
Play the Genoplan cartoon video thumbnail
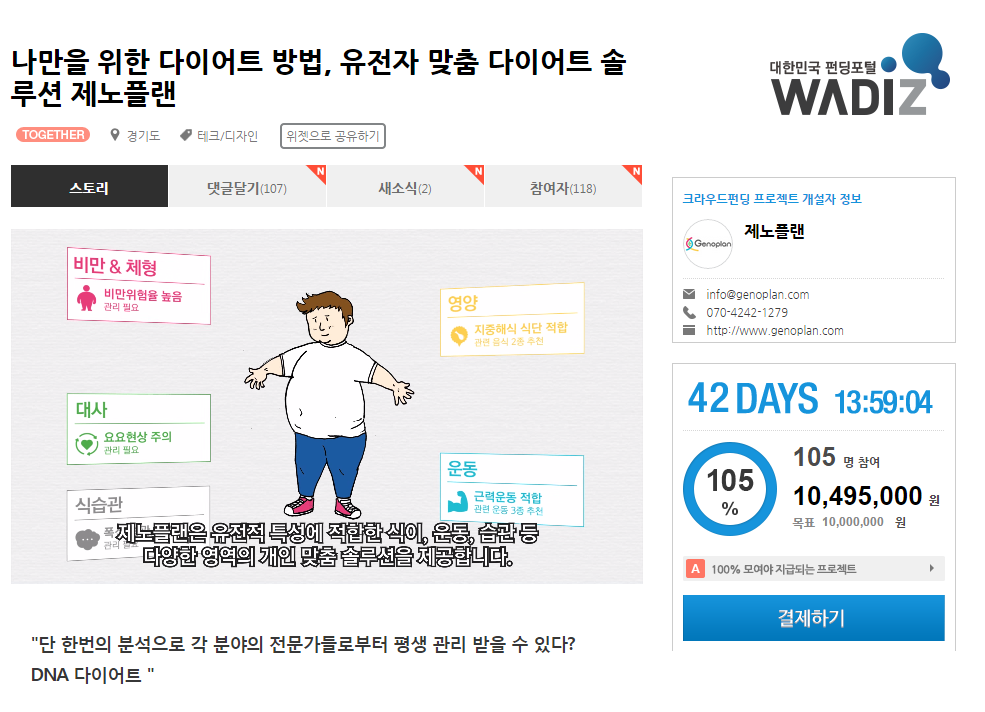[327, 406]
